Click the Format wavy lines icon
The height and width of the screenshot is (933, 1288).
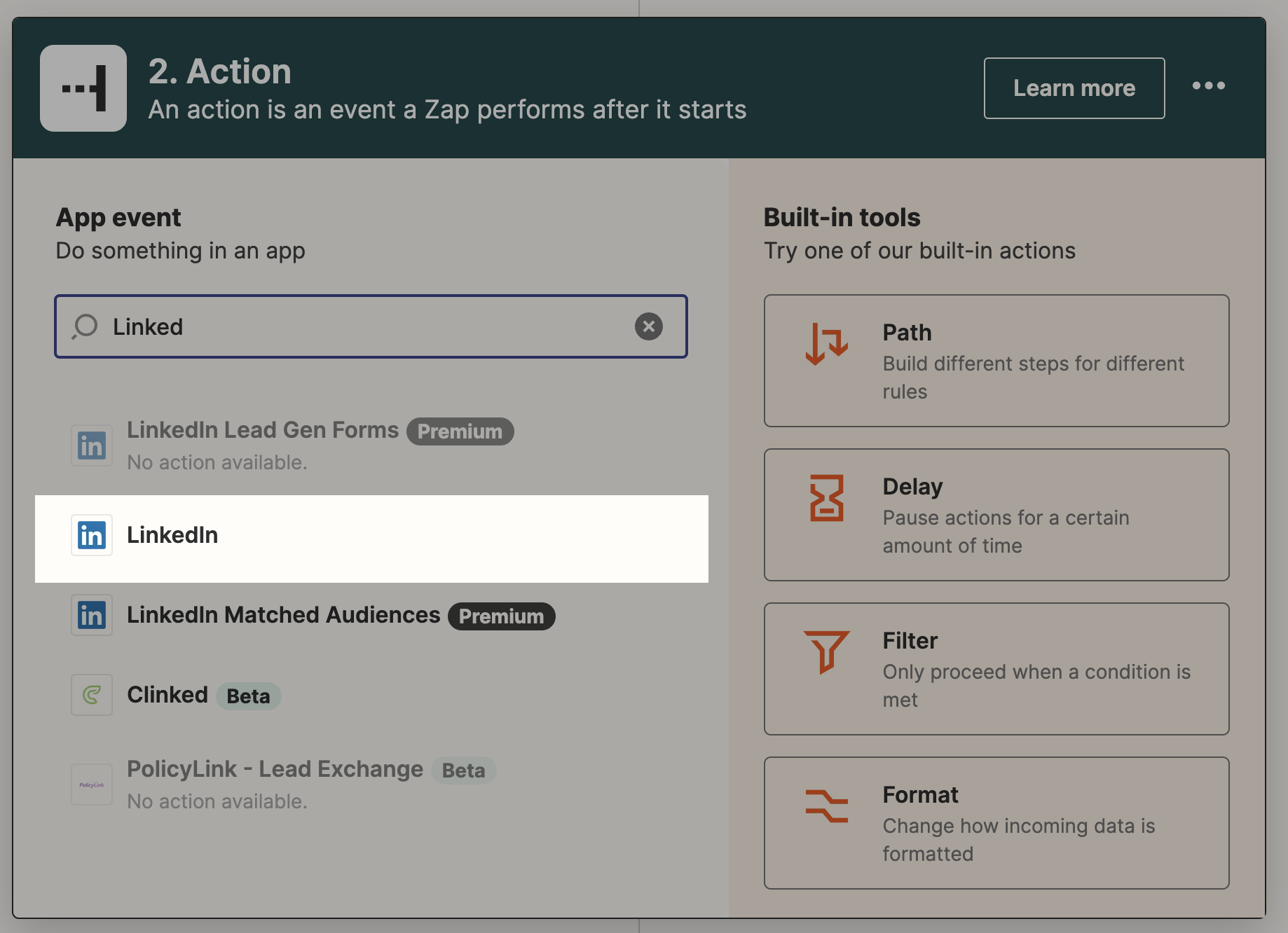point(827,806)
